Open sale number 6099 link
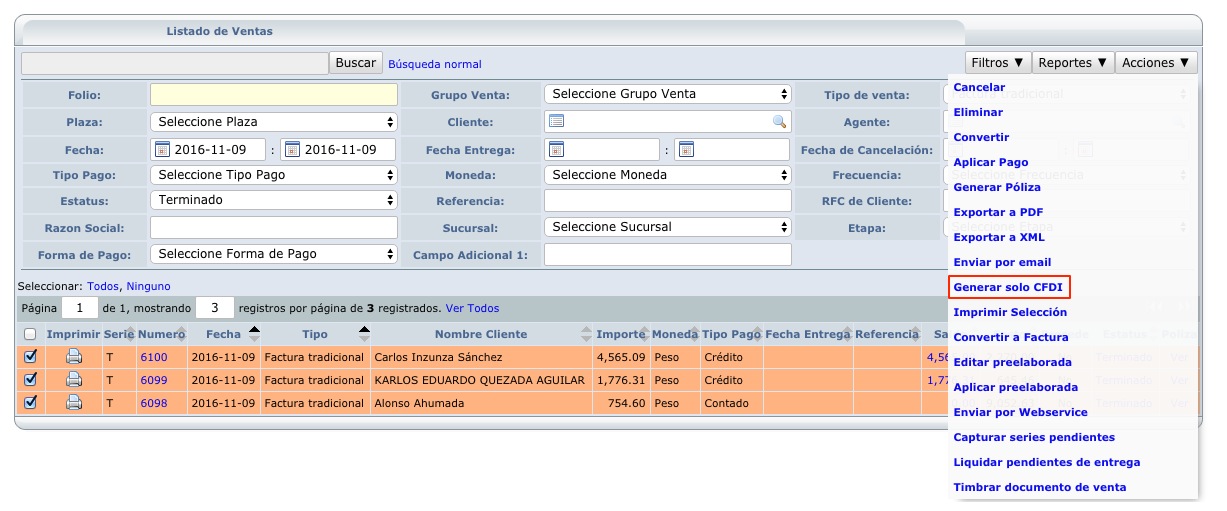 coord(154,379)
